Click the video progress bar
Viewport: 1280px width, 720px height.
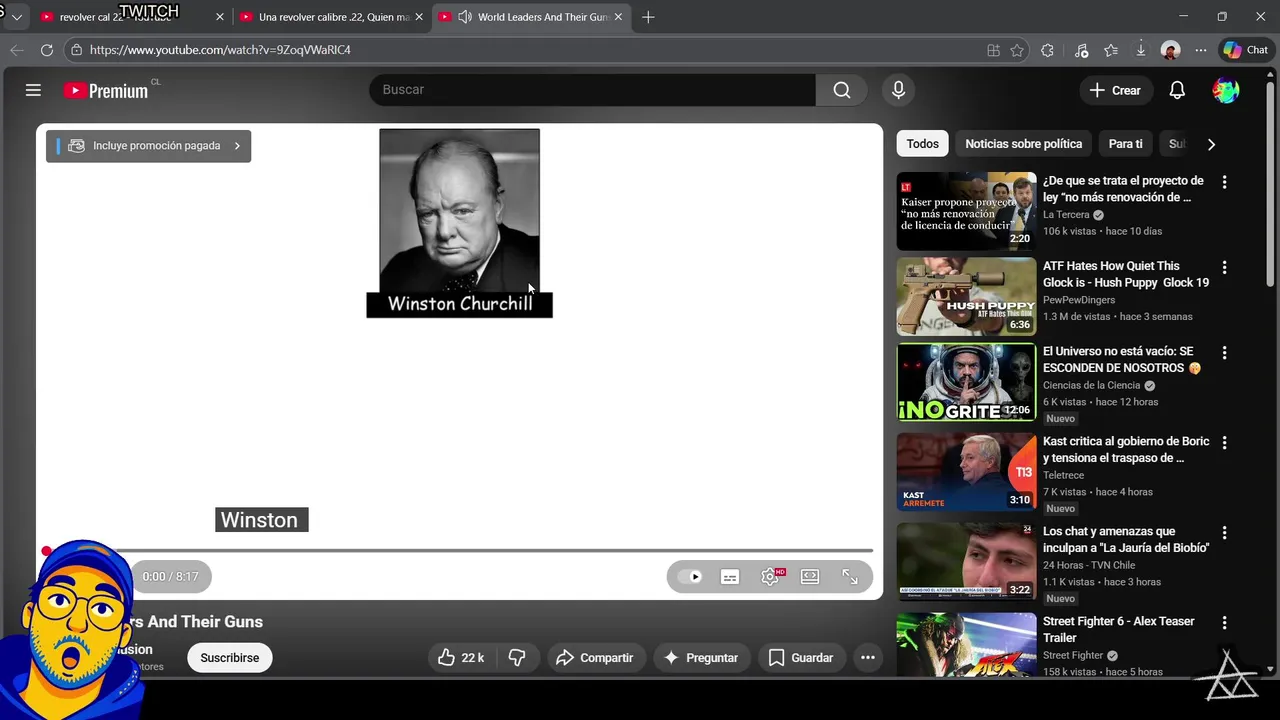(460, 550)
